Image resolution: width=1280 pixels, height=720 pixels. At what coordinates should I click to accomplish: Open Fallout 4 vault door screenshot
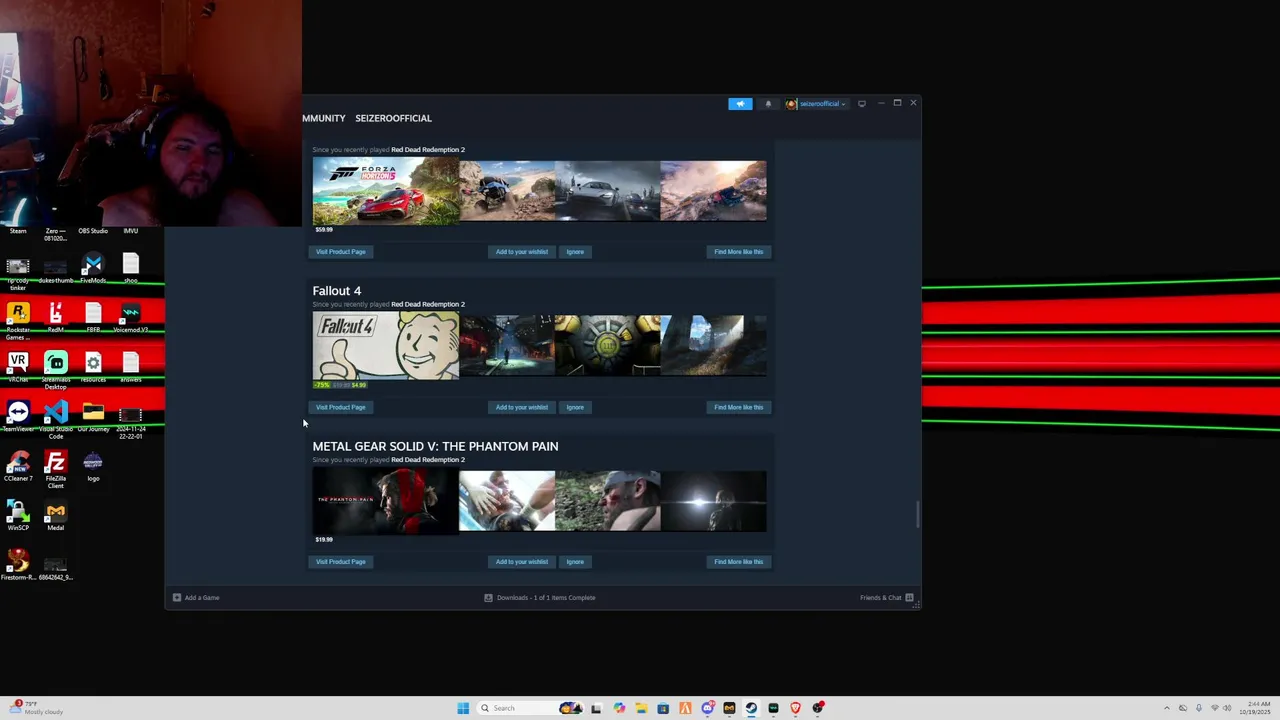(x=607, y=345)
